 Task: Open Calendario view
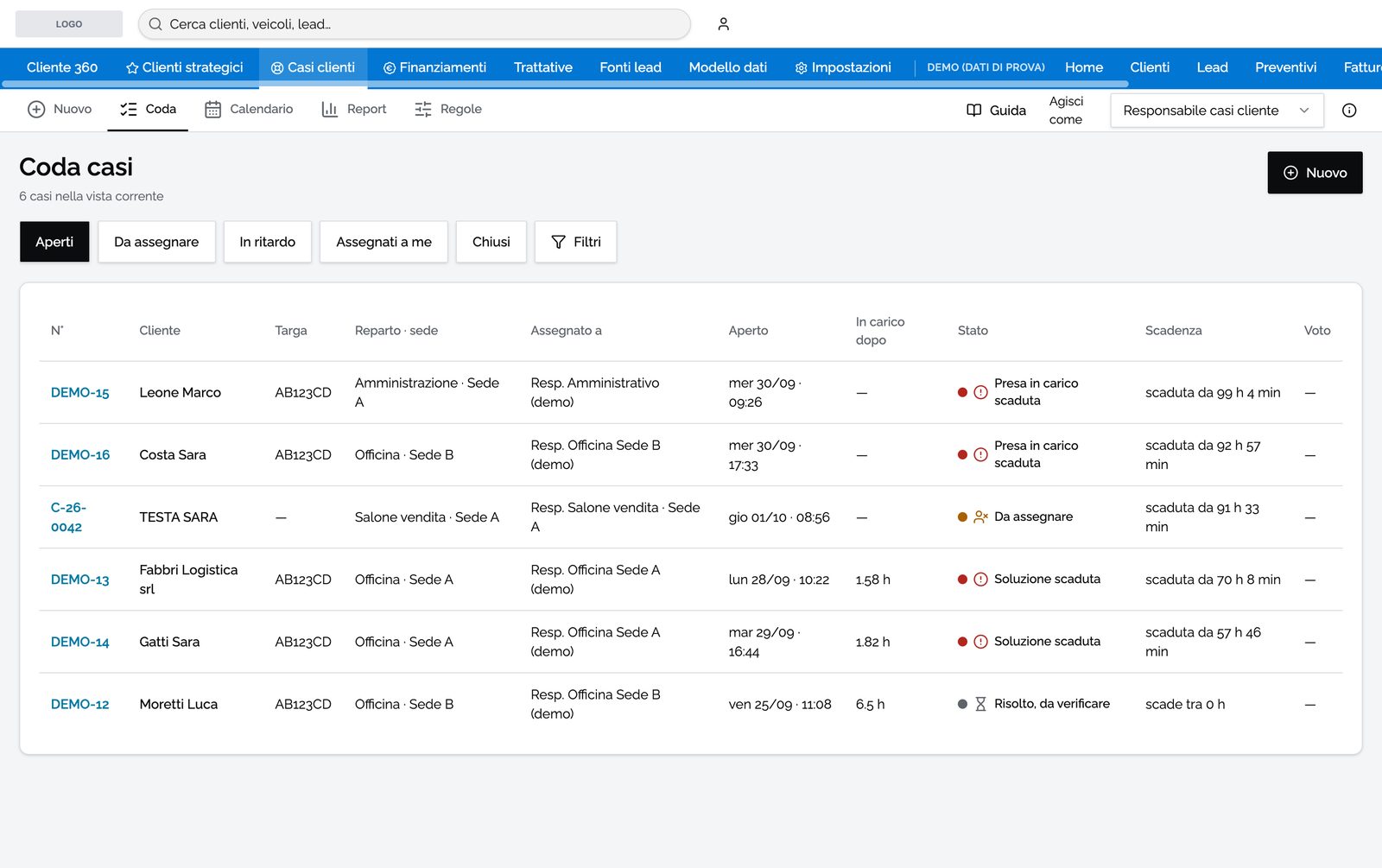(x=249, y=109)
